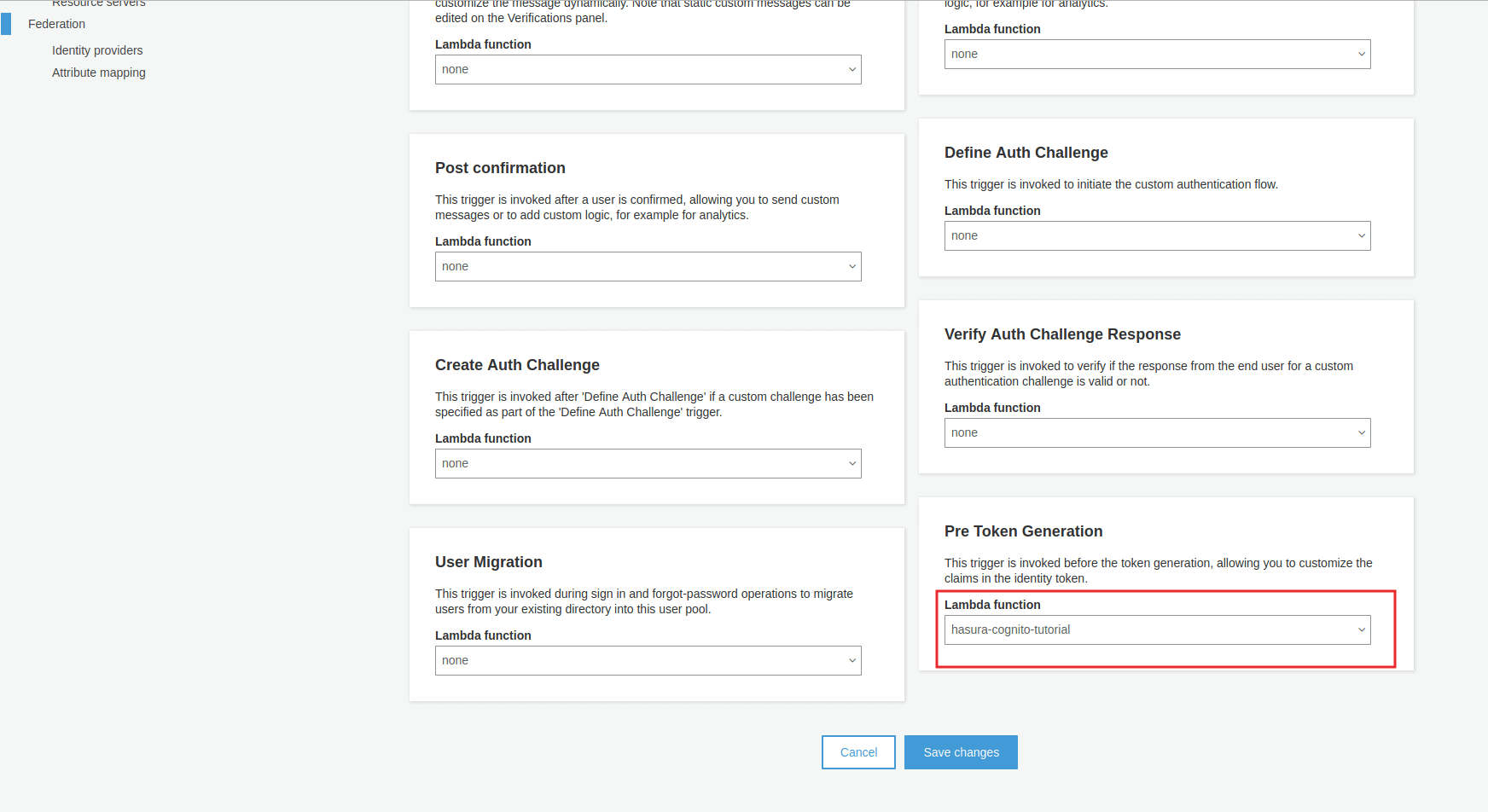This screenshot has width=1488, height=812.
Task: Click the blue marker beside Federation
Action: click(6, 24)
